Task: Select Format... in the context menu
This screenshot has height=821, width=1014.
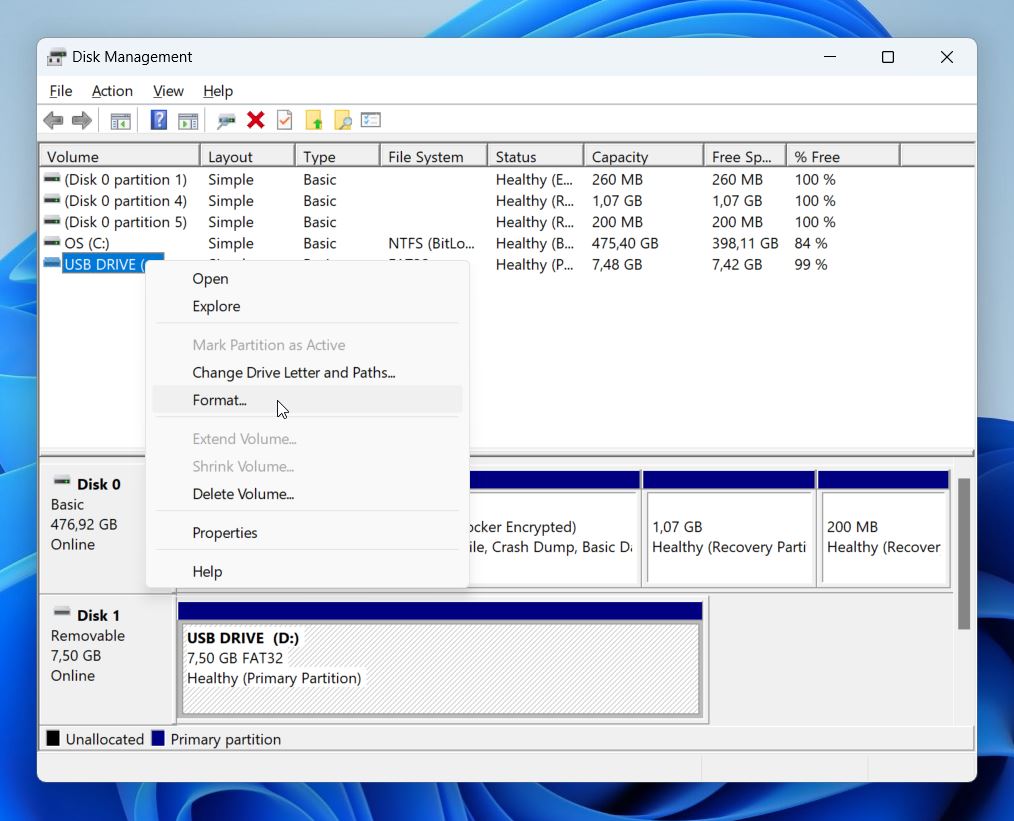Action: coord(307,400)
